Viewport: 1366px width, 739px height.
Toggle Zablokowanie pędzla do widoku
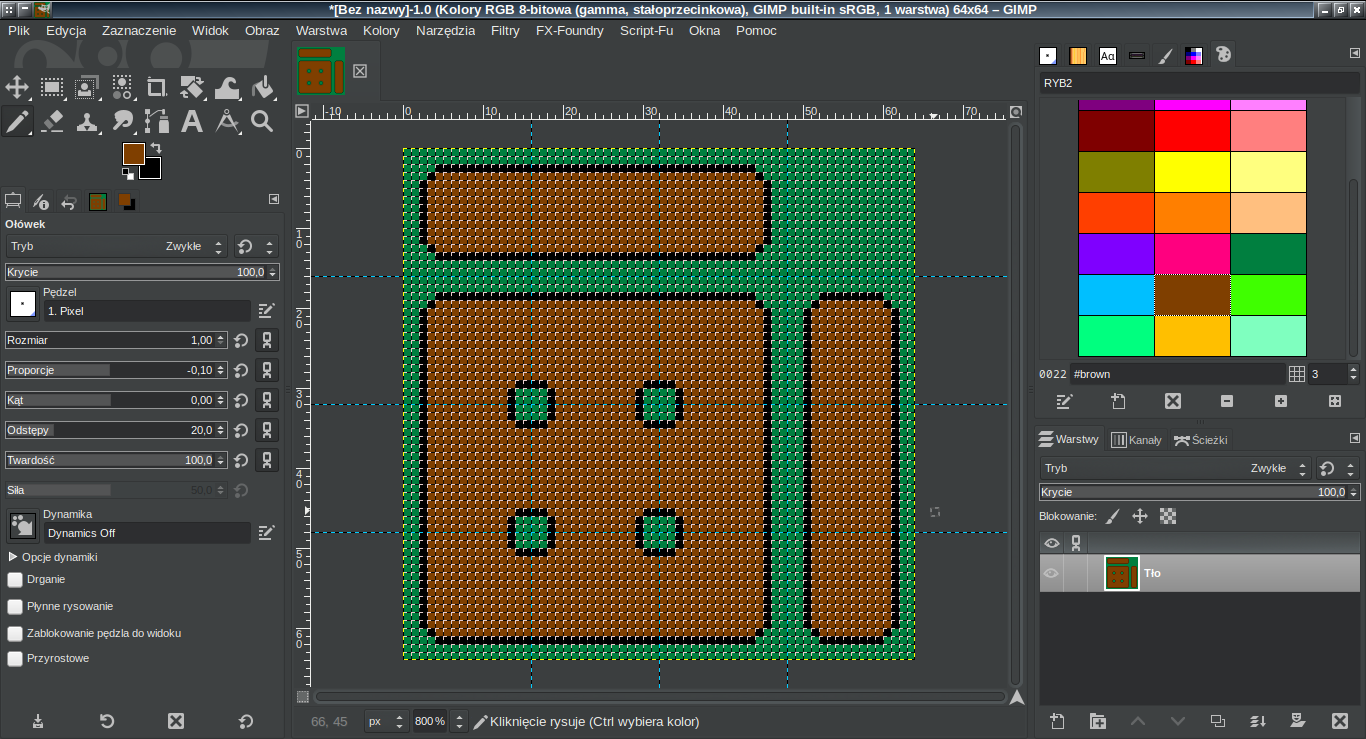click(15, 633)
